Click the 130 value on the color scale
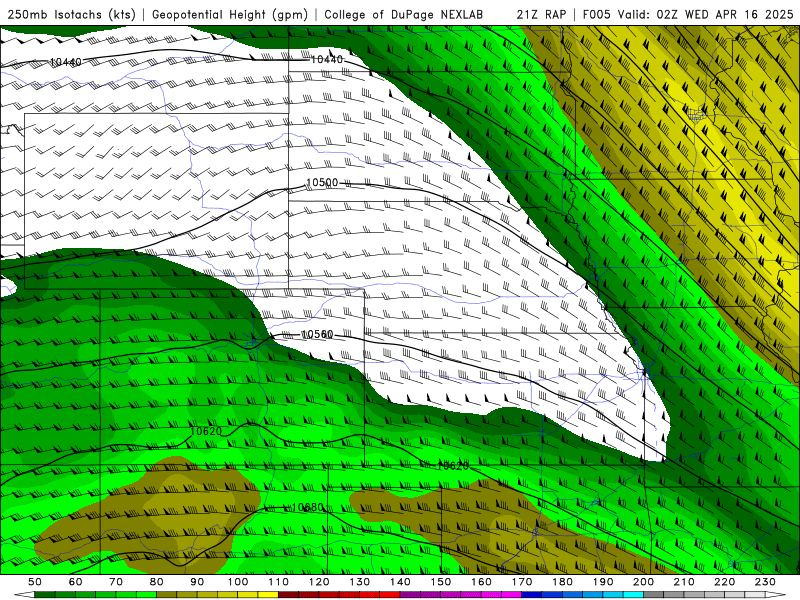The image size is (800, 600). pyautogui.click(x=360, y=582)
